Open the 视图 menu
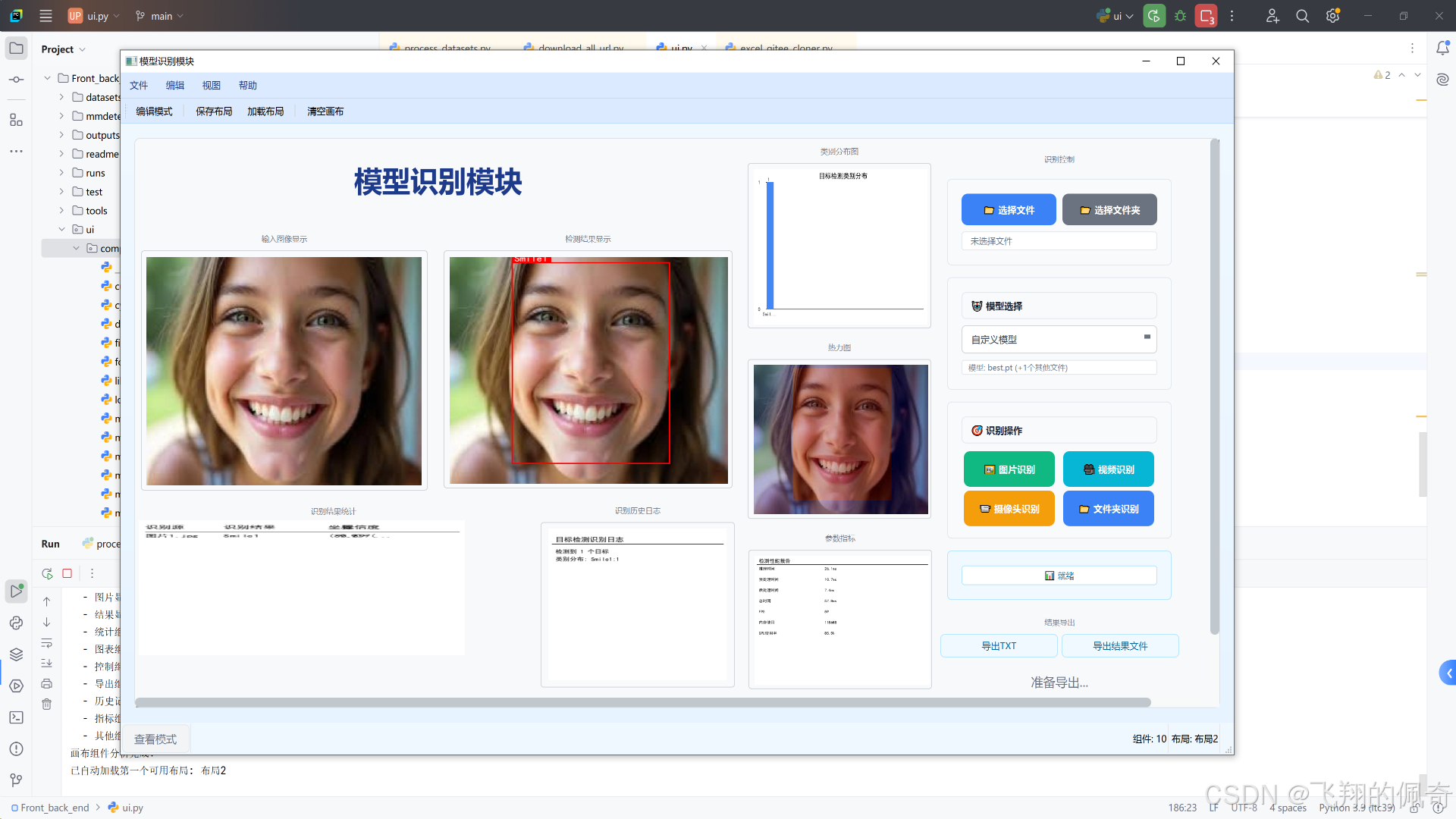 (212, 86)
